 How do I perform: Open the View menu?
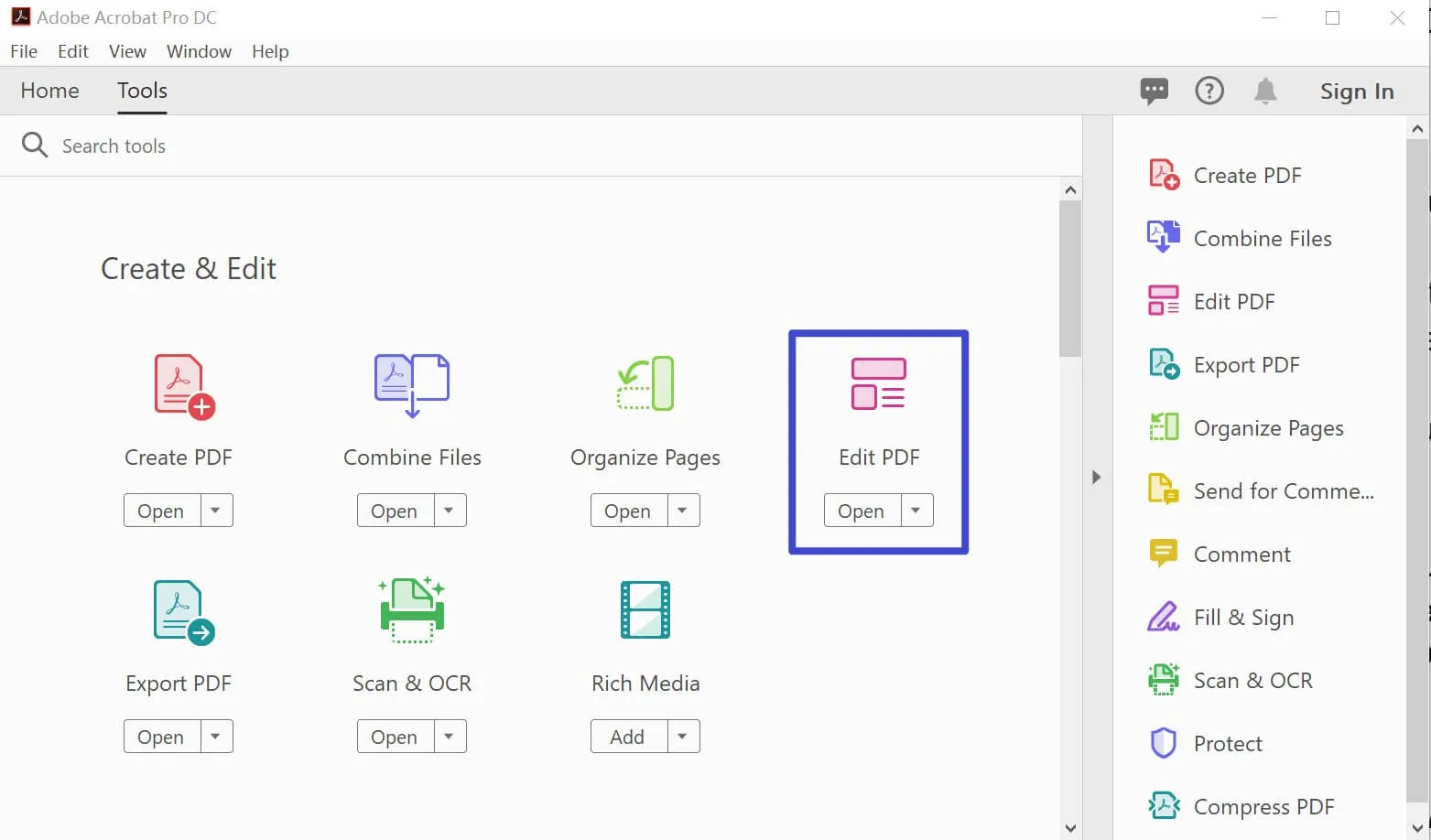point(127,51)
